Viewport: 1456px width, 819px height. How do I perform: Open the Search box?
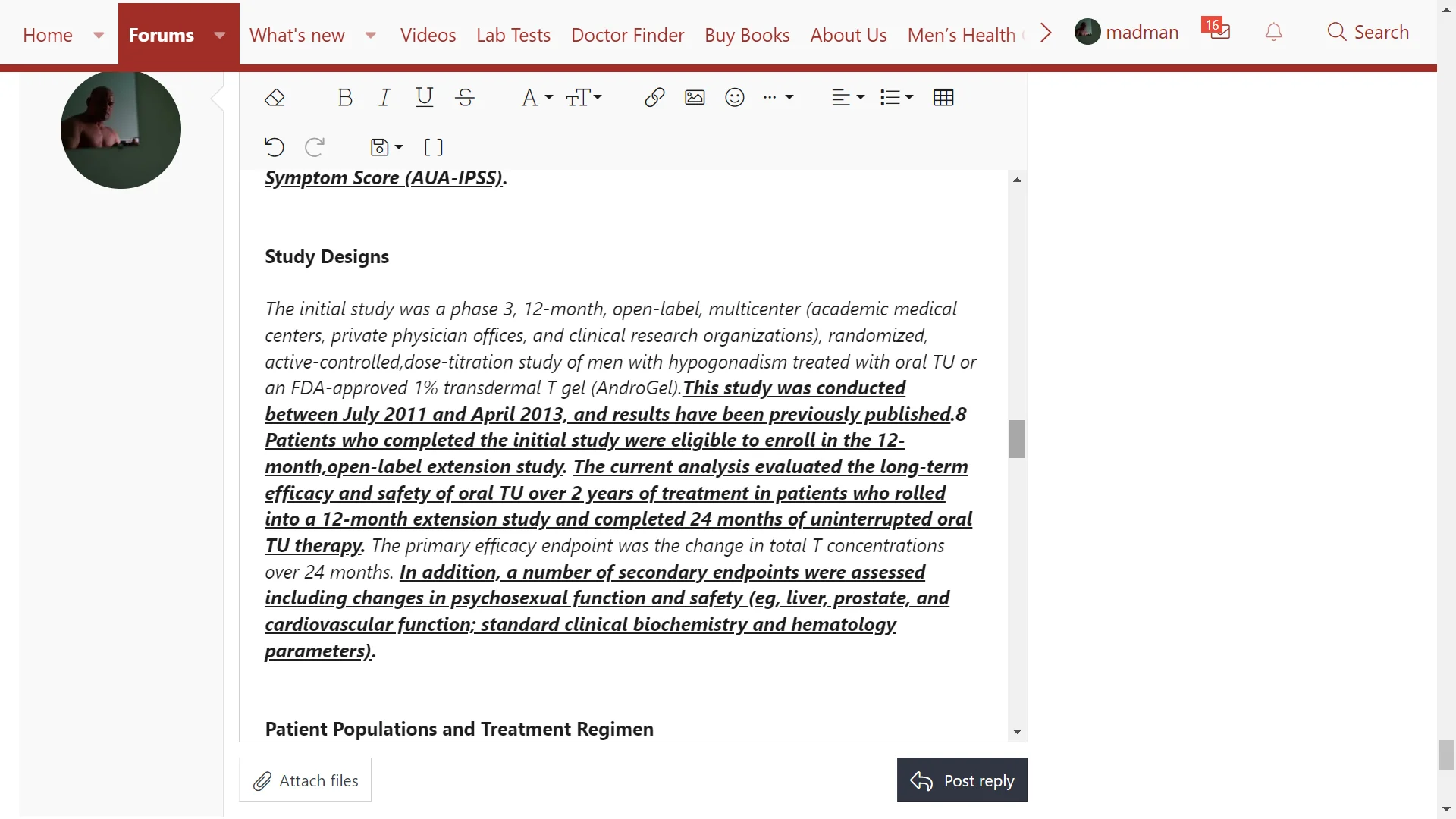pos(1368,32)
